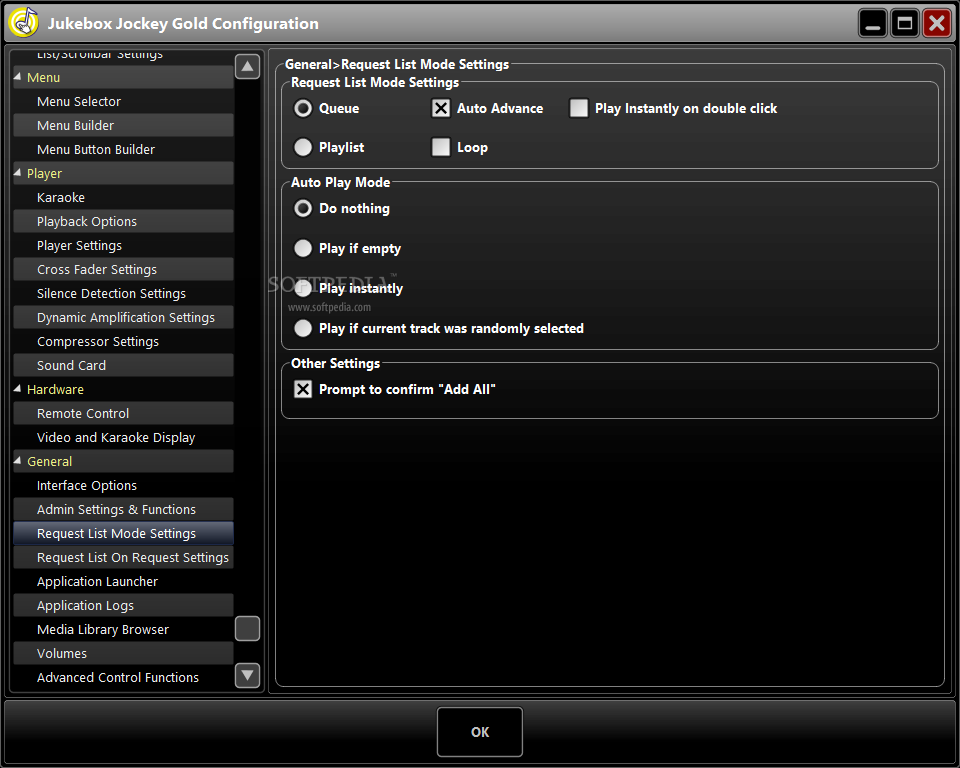Toggle the Auto Advance checkbox
Viewport: 960px width, 768px height.
click(441, 108)
